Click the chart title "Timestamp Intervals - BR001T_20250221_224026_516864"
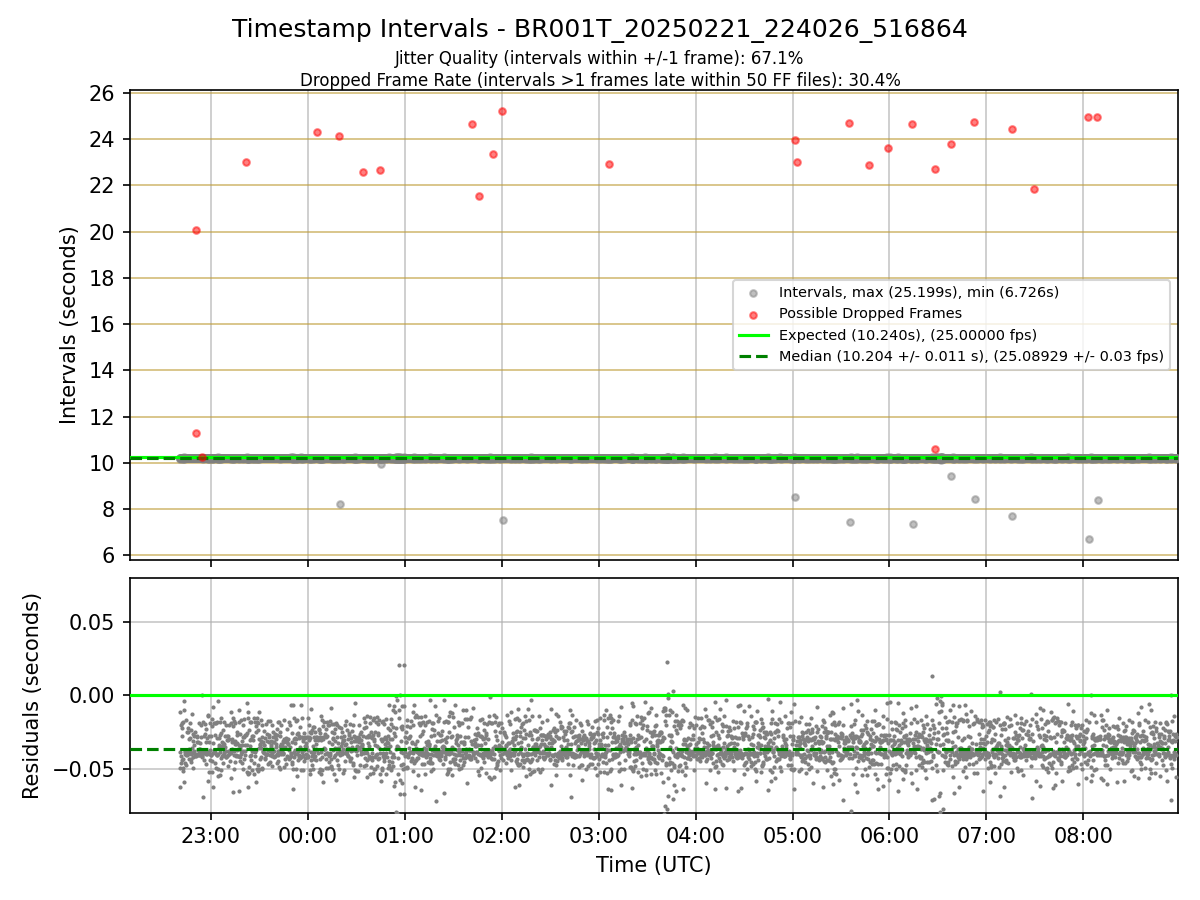The height and width of the screenshot is (900, 1200). click(x=599, y=29)
